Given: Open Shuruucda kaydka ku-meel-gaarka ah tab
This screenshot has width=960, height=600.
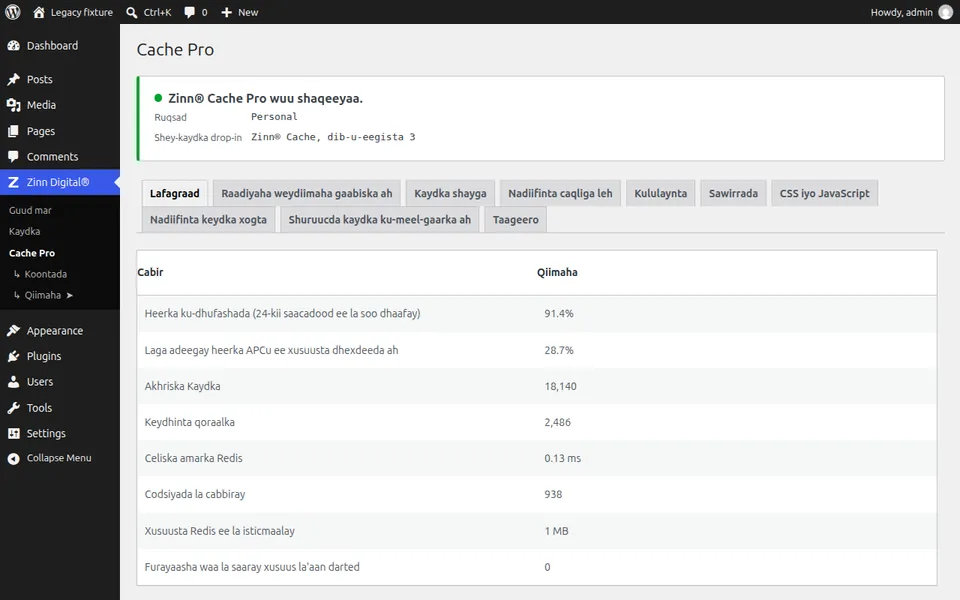Looking at the screenshot, I should tap(380, 220).
